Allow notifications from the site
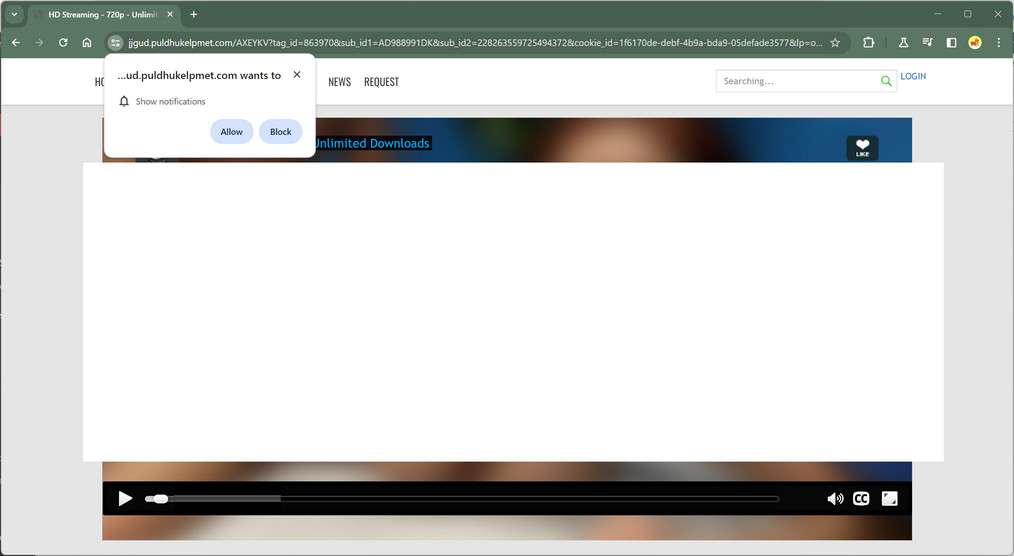The height and width of the screenshot is (556, 1014). click(x=232, y=132)
